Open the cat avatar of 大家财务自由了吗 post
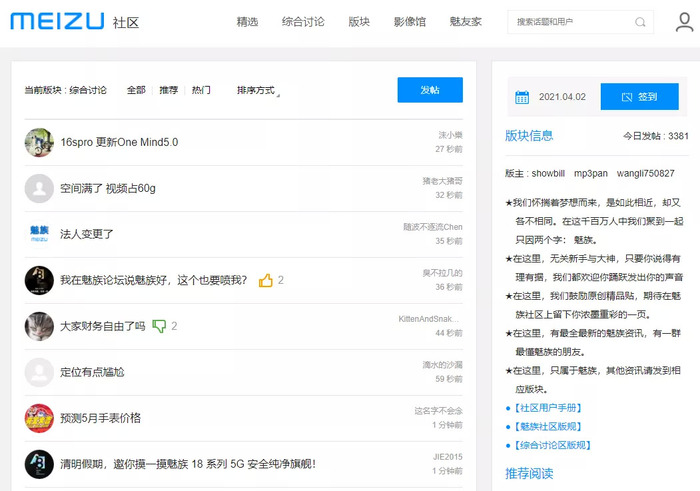Screen dimensions: 700x491 pos(39,326)
